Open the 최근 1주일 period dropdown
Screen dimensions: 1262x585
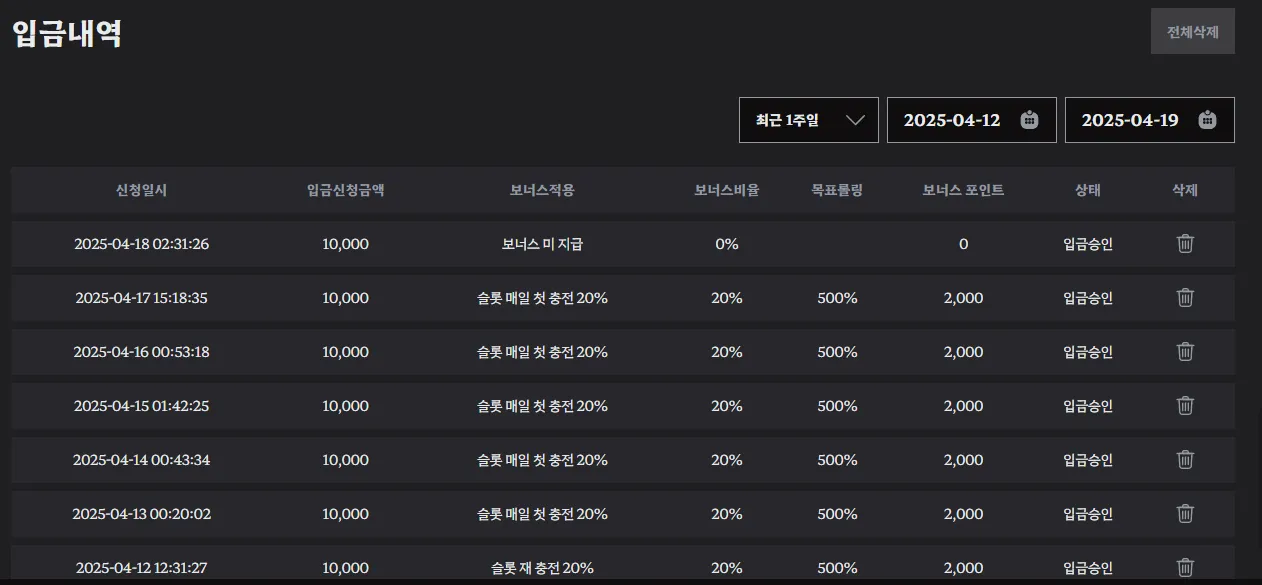(809, 120)
